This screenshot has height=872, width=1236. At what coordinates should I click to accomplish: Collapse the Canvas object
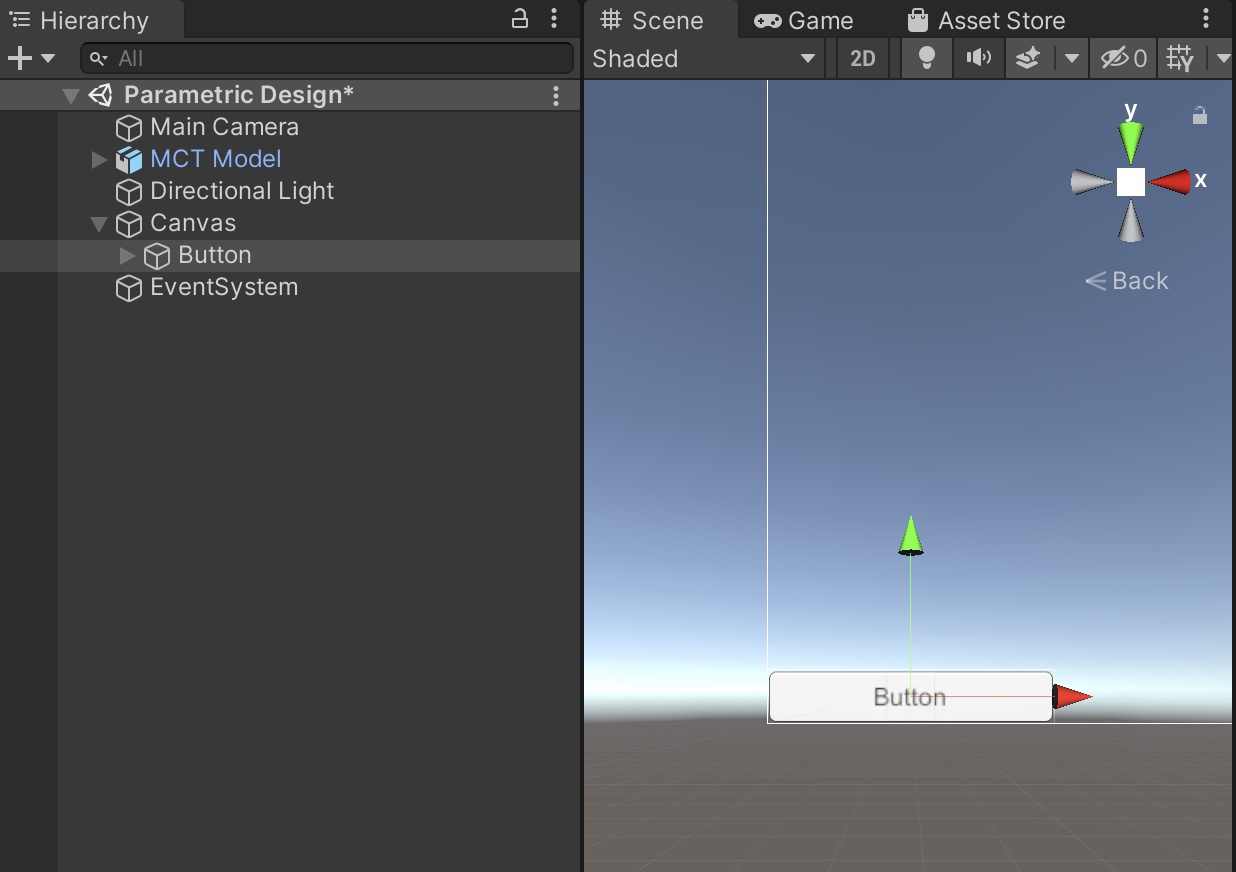coord(98,224)
